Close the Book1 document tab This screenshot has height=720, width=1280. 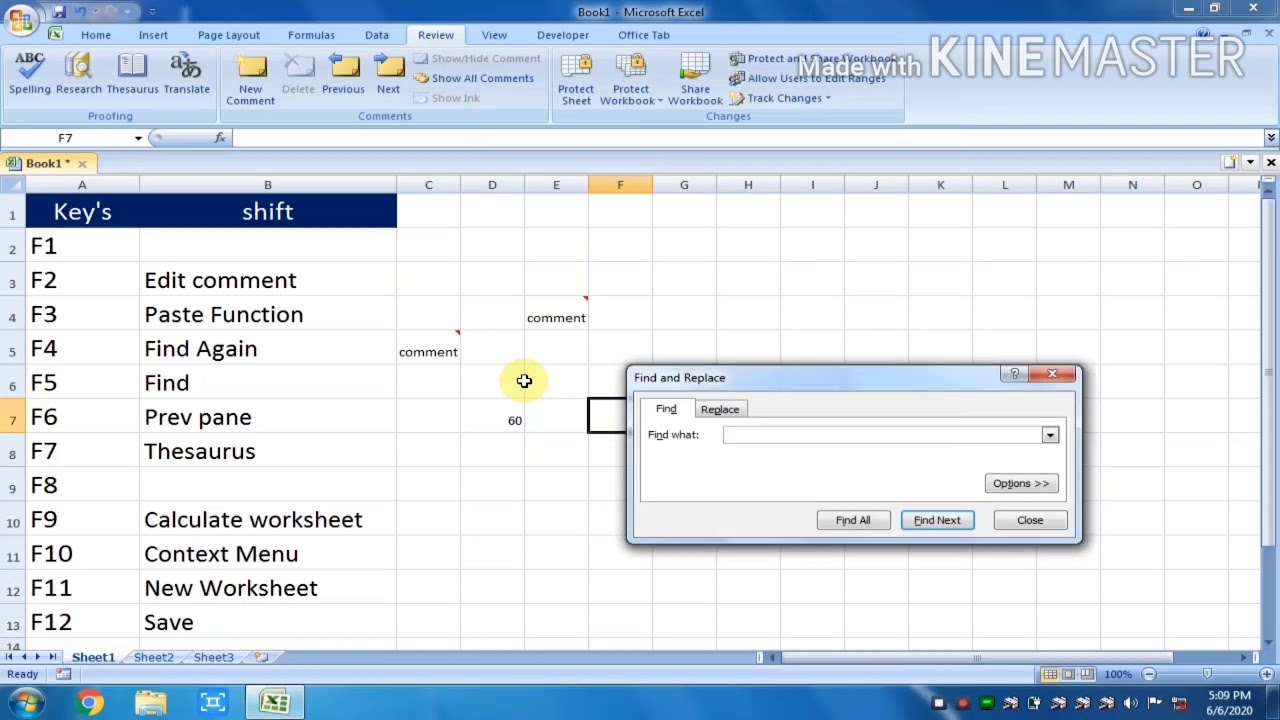point(82,163)
